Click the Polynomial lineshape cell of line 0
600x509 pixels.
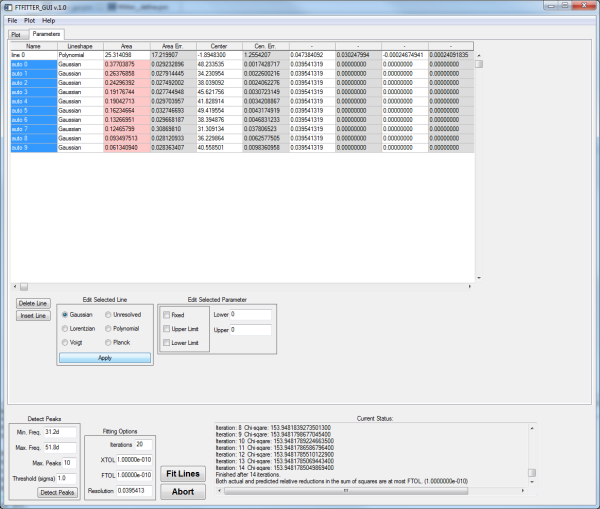[x=80, y=55]
